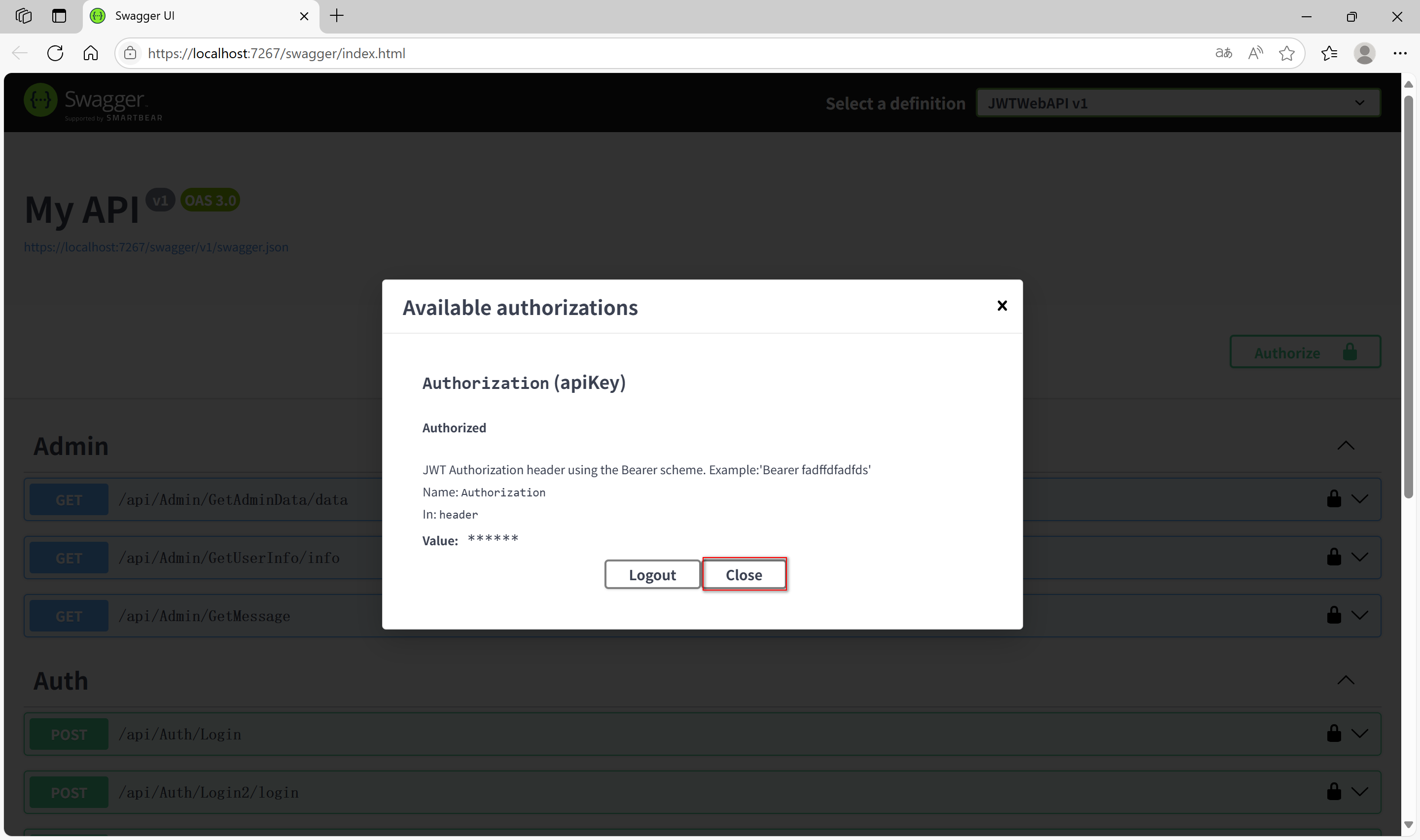The image size is (1420, 840).
Task: Click the browser home icon
Action: pyautogui.click(x=91, y=53)
